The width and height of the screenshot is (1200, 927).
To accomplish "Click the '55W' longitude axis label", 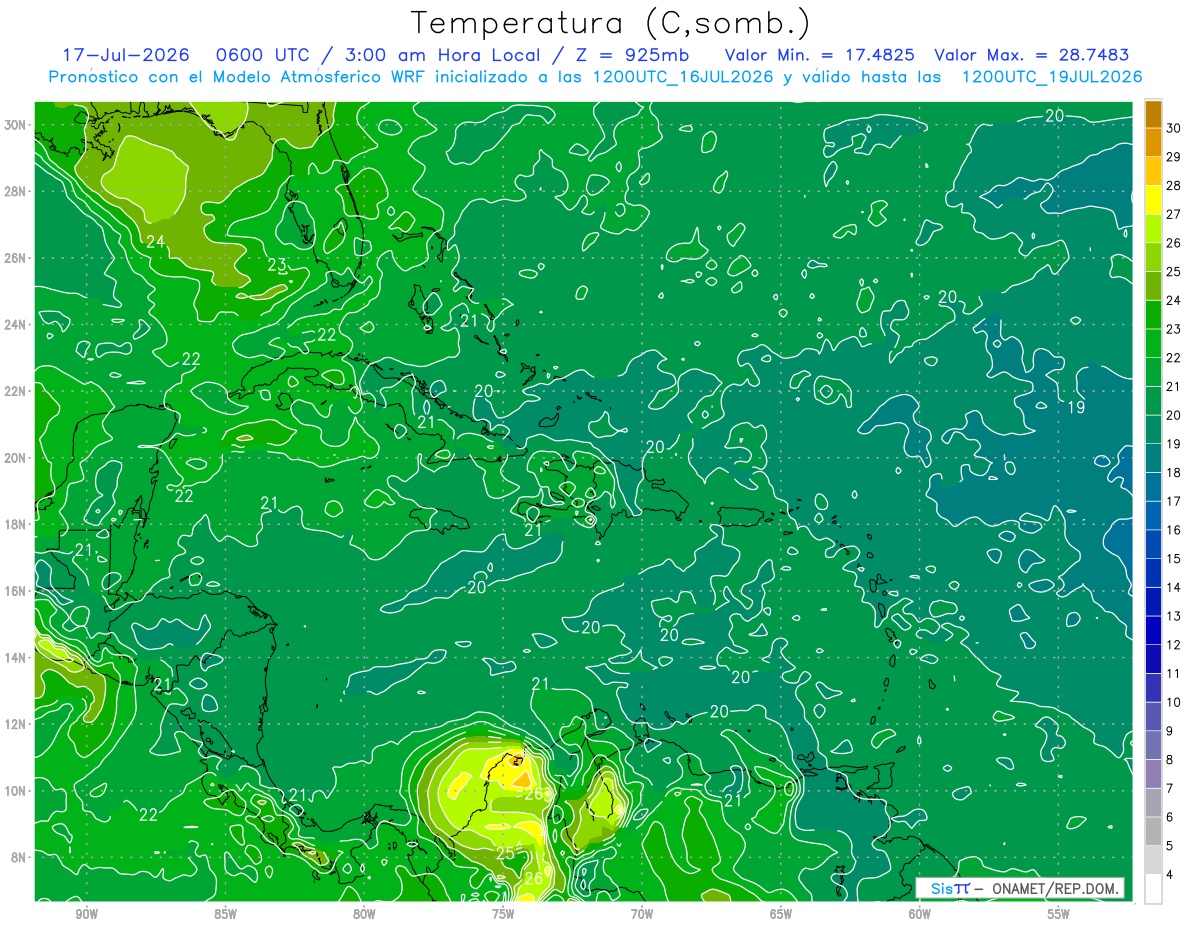I will (1059, 914).
